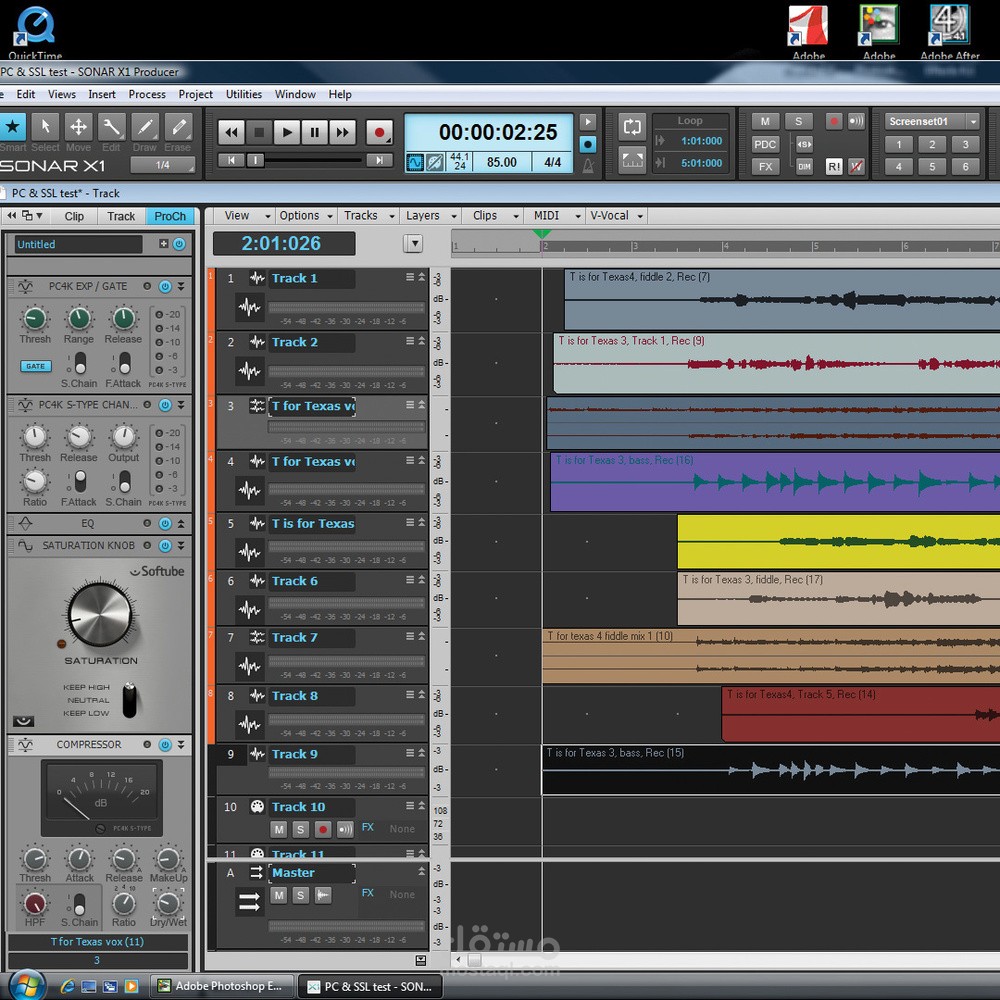Viewport: 1000px width, 1000px height.
Task: Click the Fast Forward transport button
Action: tap(342, 133)
